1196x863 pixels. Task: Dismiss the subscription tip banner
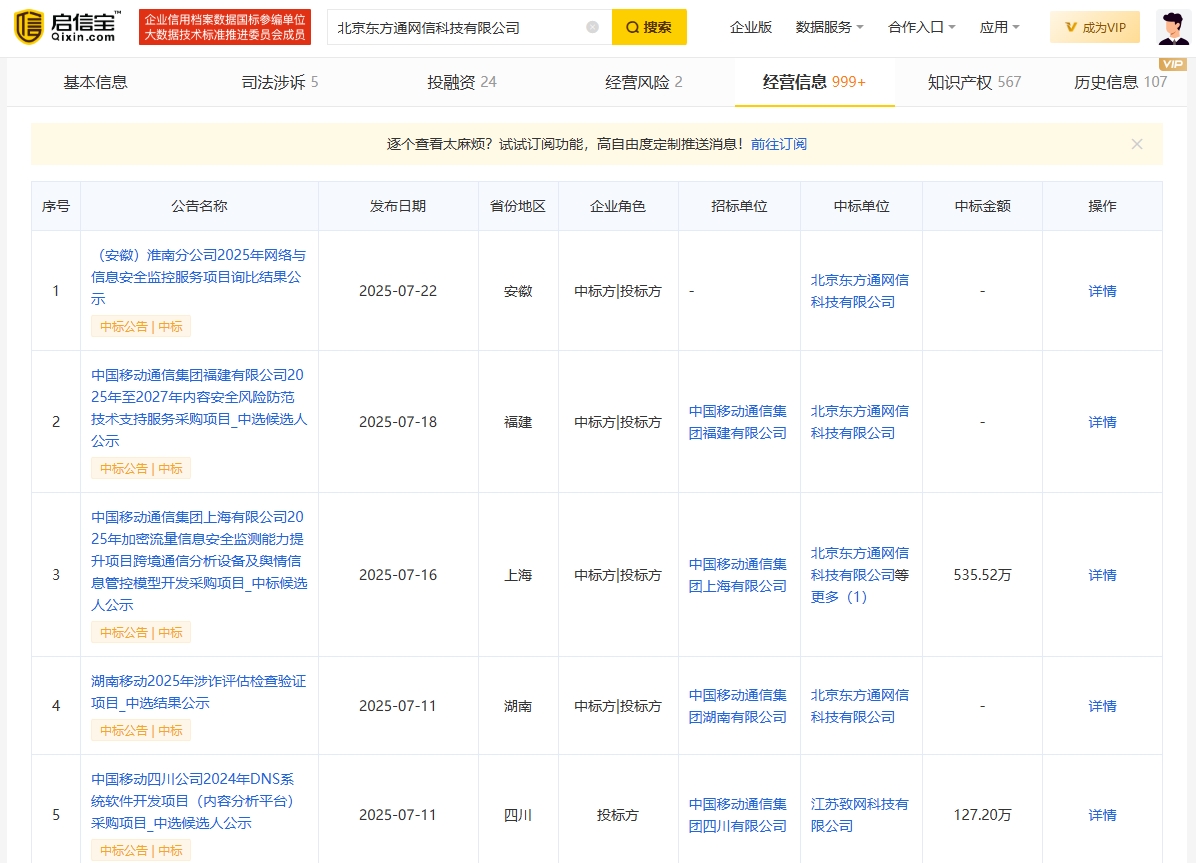click(1137, 144)
